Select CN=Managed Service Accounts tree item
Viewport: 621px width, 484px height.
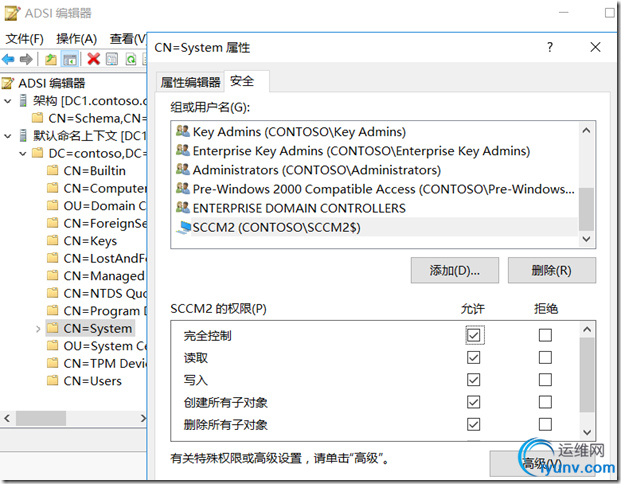point(105,276)
